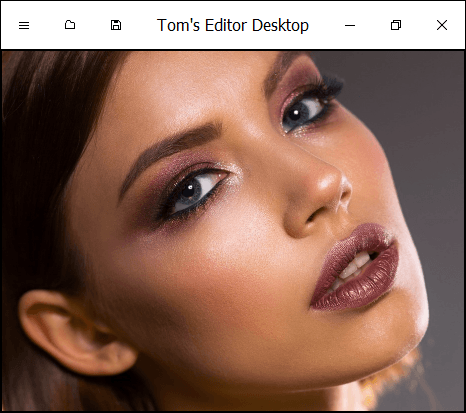This screenshot has width=466, height=413.
Task: Click the pupil of the upper eye in photo
Action: tap(295, 114)
